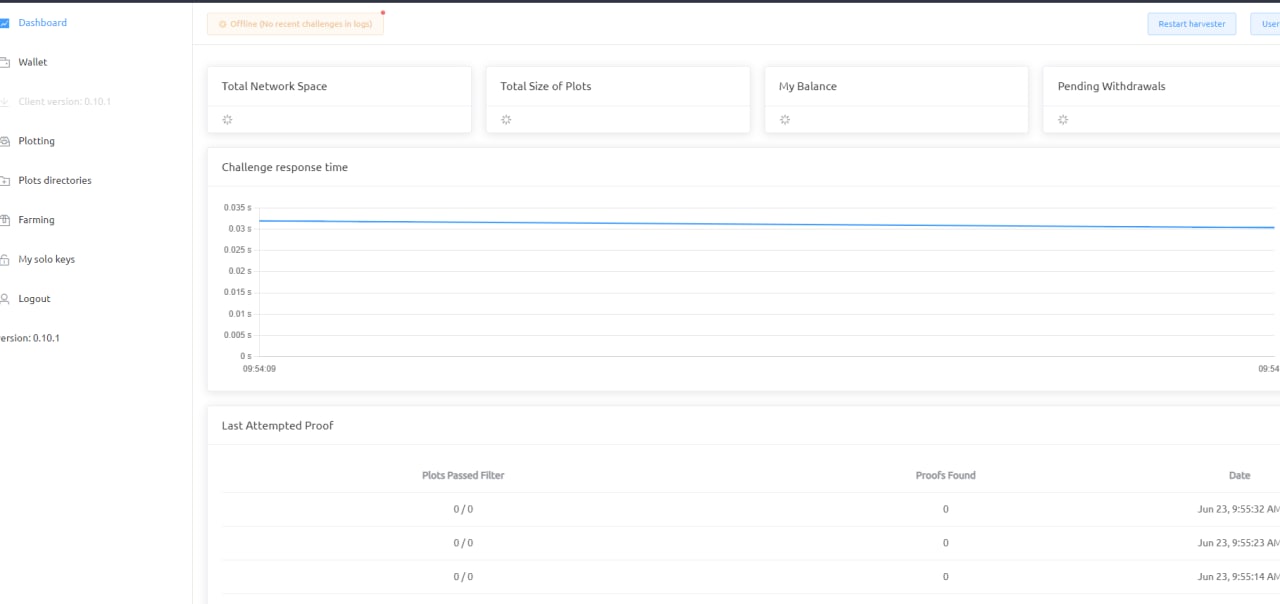Image resolution: width=1280 pixels, height=604 pixels.
Task: Click the Logout user icon
Action: (x=4, y=299)
